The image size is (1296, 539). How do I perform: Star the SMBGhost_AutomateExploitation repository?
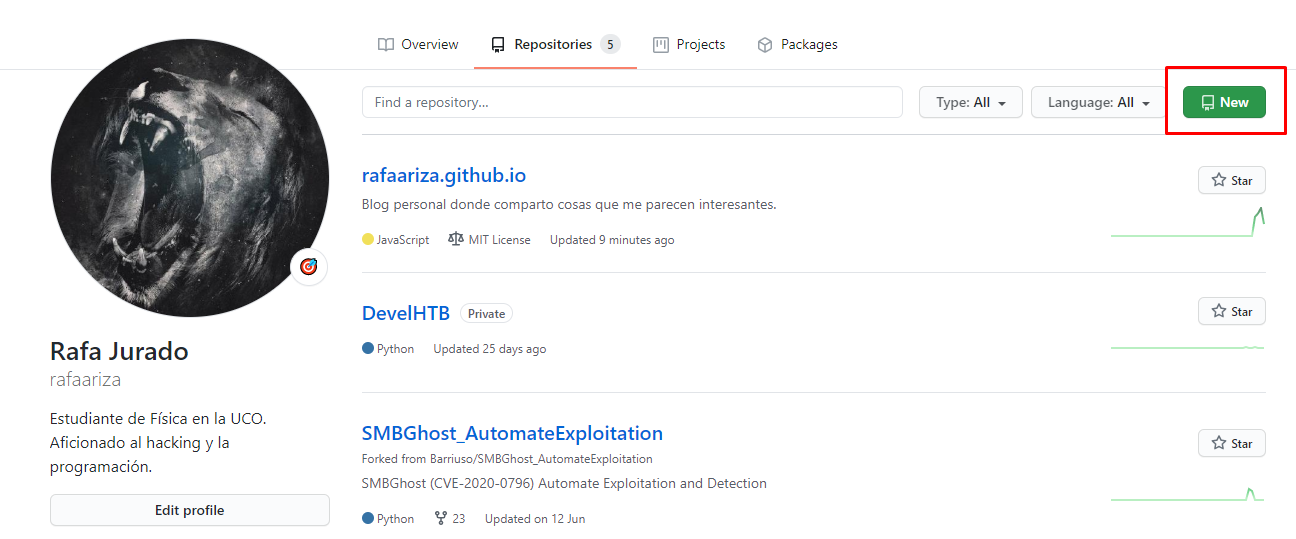click(x=1231, y=443)
